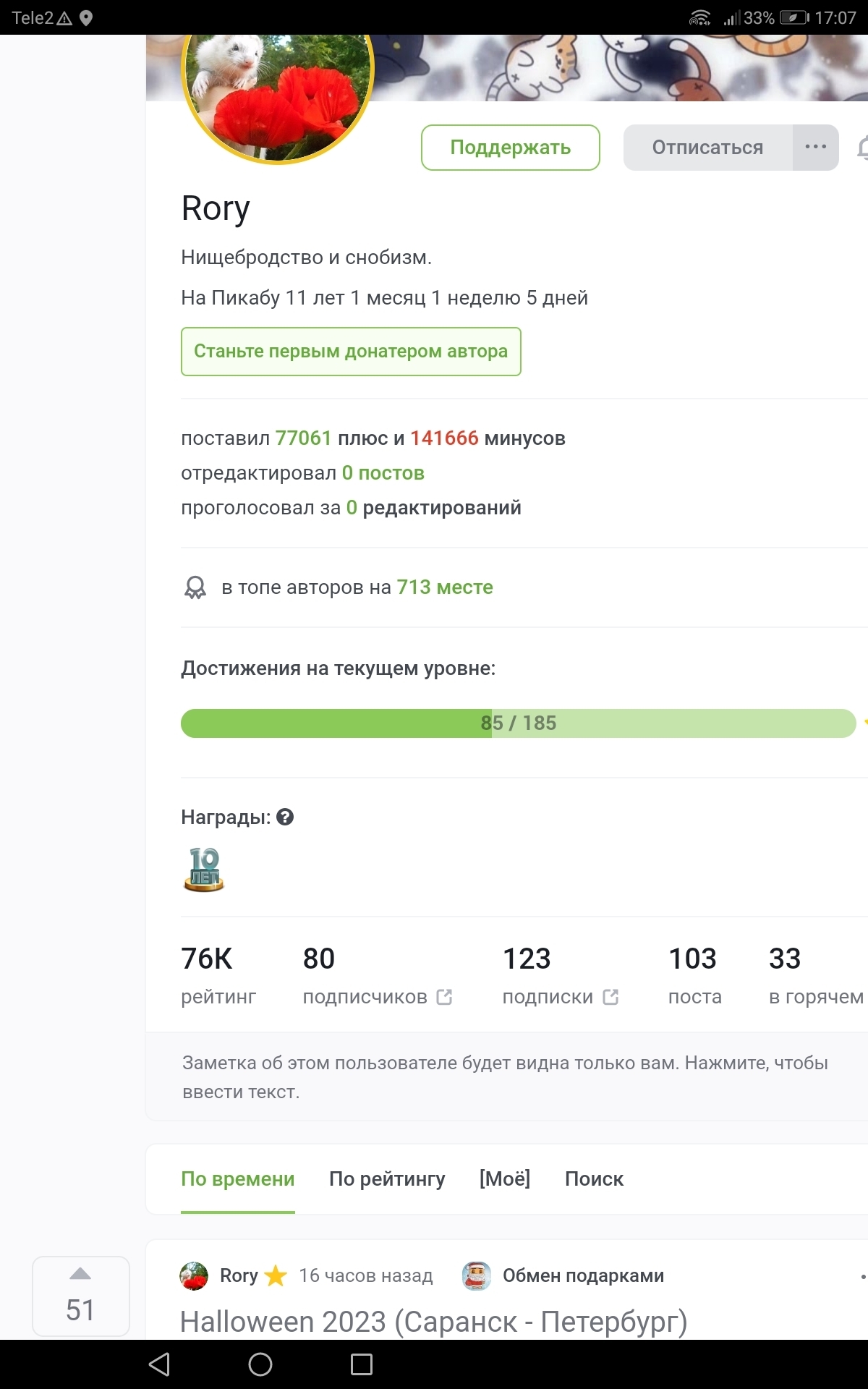Image resolution: width=868 pixels, height=1389 pixels.
Task: Select the [Моё] tab
Action: pyautogui.click(x=505, y=1179)
